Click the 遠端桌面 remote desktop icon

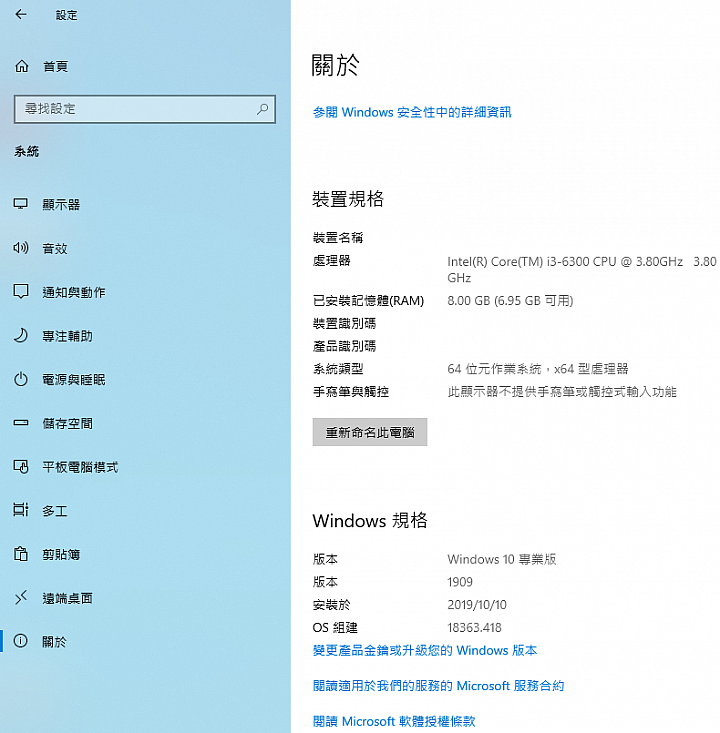(x=21, y=598)
